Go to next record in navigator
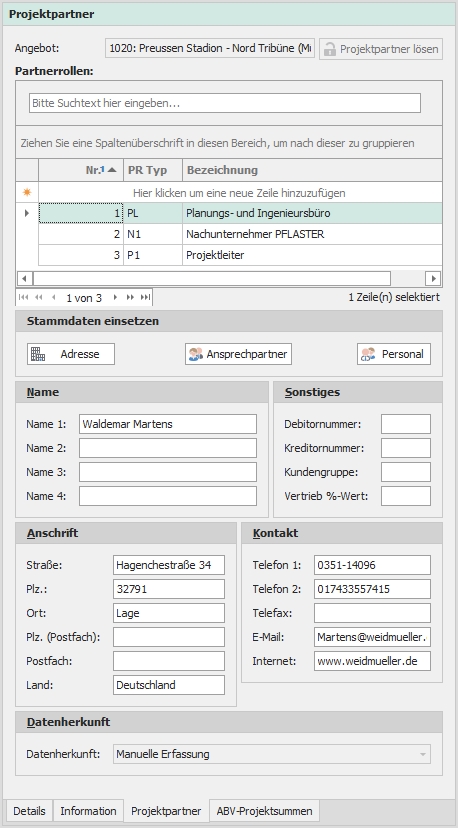Image resolution: width=458 pixels, height=828 pixels. point(115,297)
